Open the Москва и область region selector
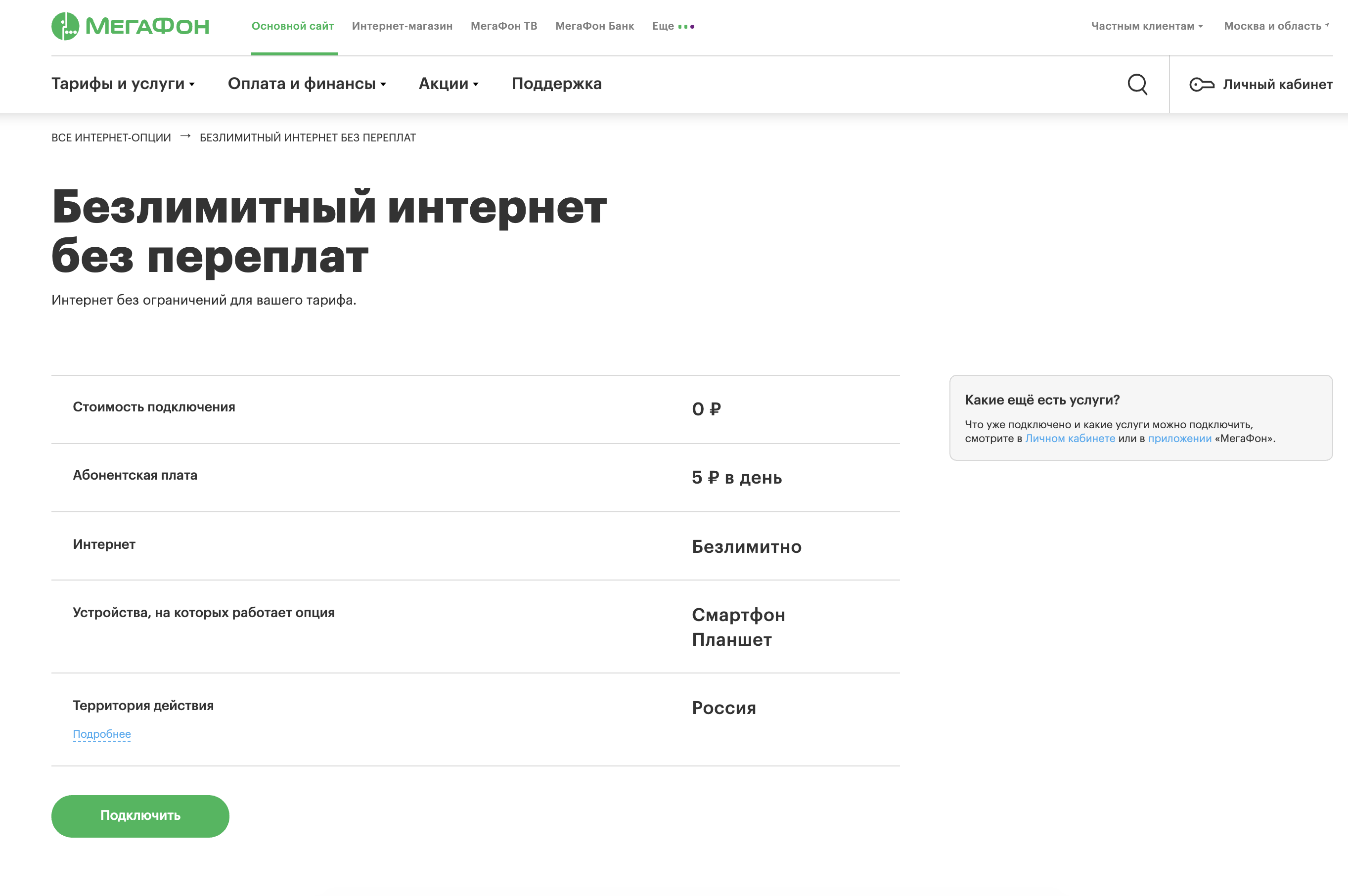 coord(1277,26)
